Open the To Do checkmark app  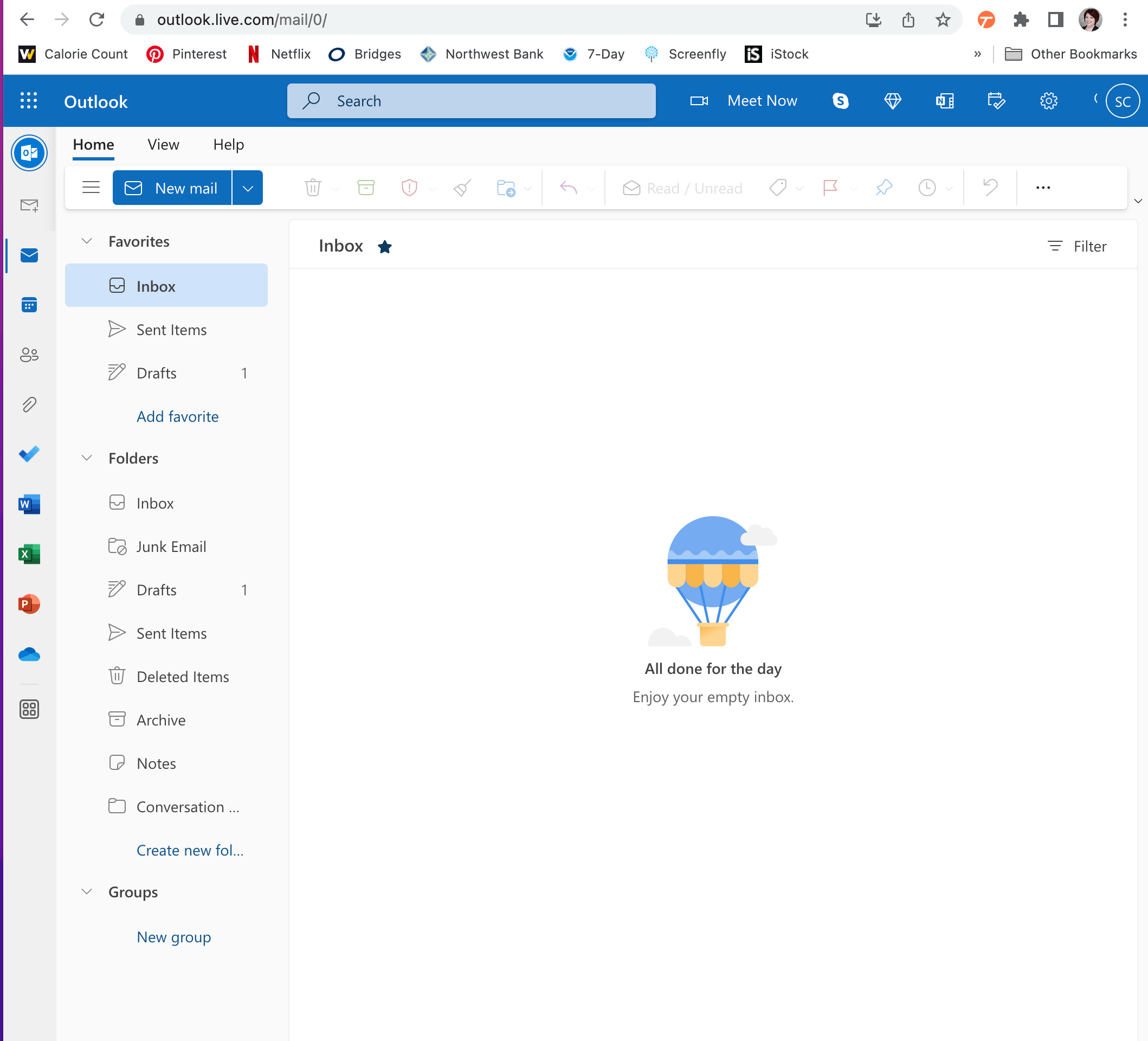point(29,454)
